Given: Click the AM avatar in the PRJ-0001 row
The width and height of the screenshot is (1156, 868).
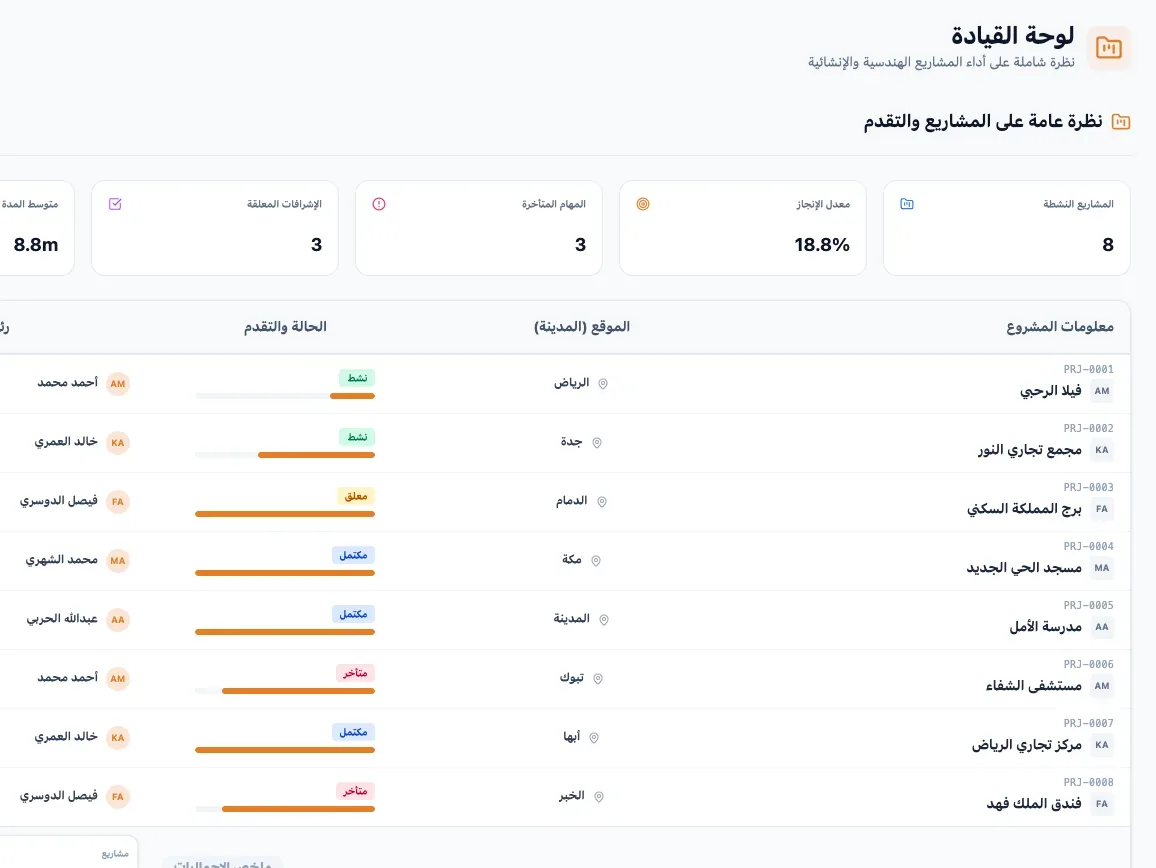Looking at the screenshot, I should coord(117,383).
